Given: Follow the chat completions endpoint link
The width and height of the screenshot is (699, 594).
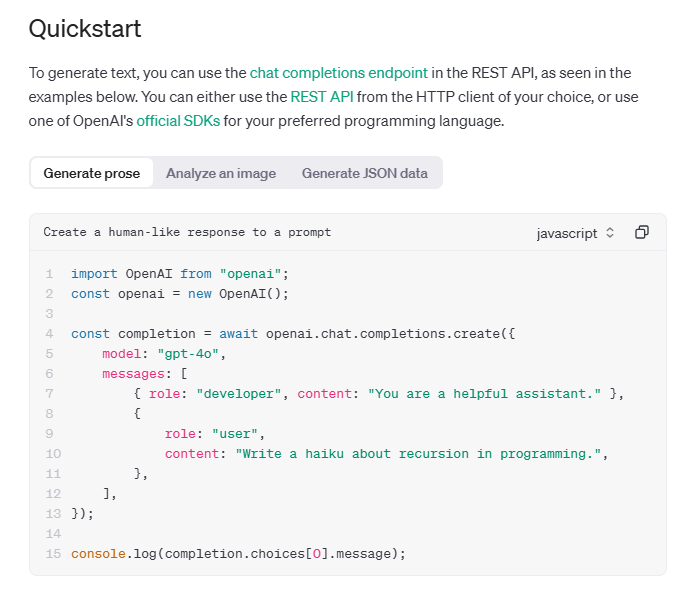Looking at the screenshot, I should tap(338, 73).
